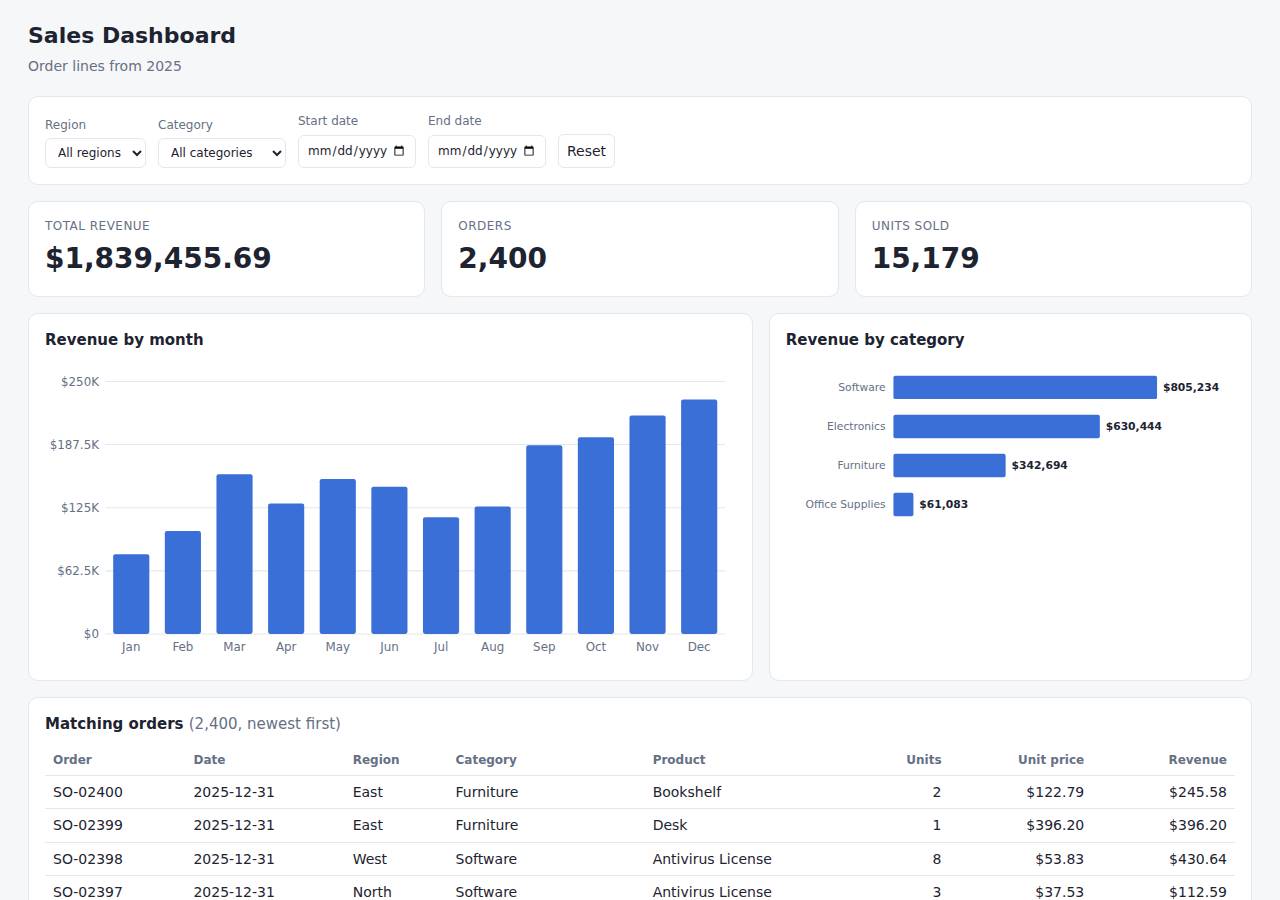Image resolution: width=1280 pixels, height=900 pixels.
Task: Open the Start date calendar picker icon
Action: 399,151
